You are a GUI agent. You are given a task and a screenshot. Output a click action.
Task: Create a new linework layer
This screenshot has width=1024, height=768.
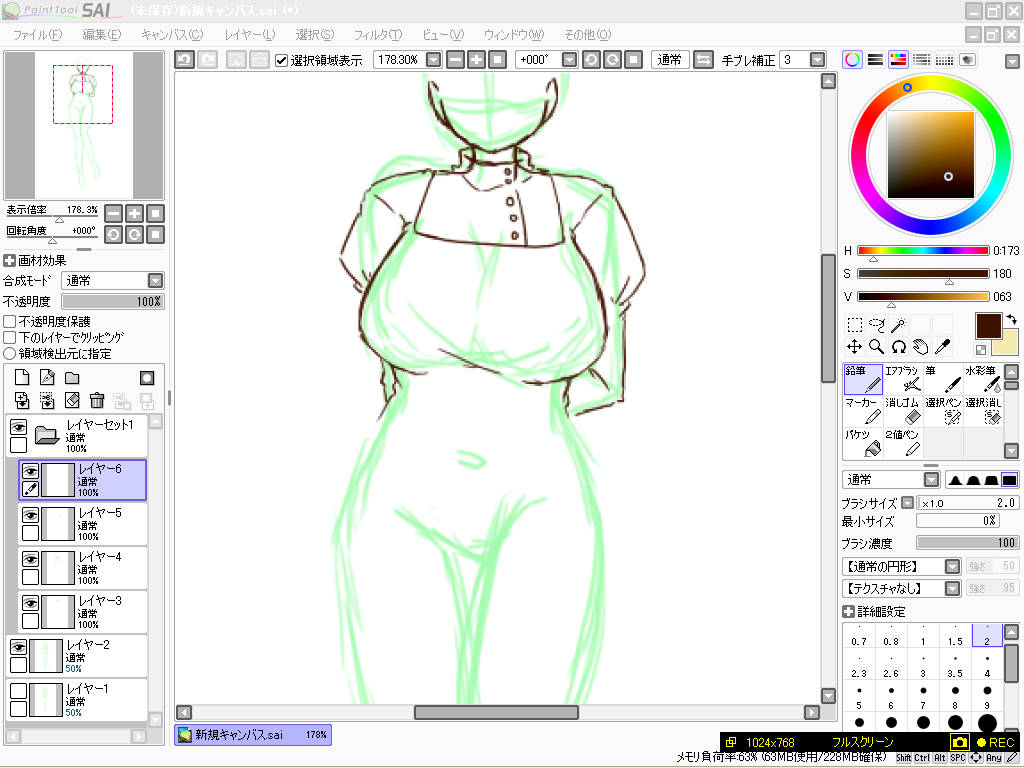coord(47,377)
